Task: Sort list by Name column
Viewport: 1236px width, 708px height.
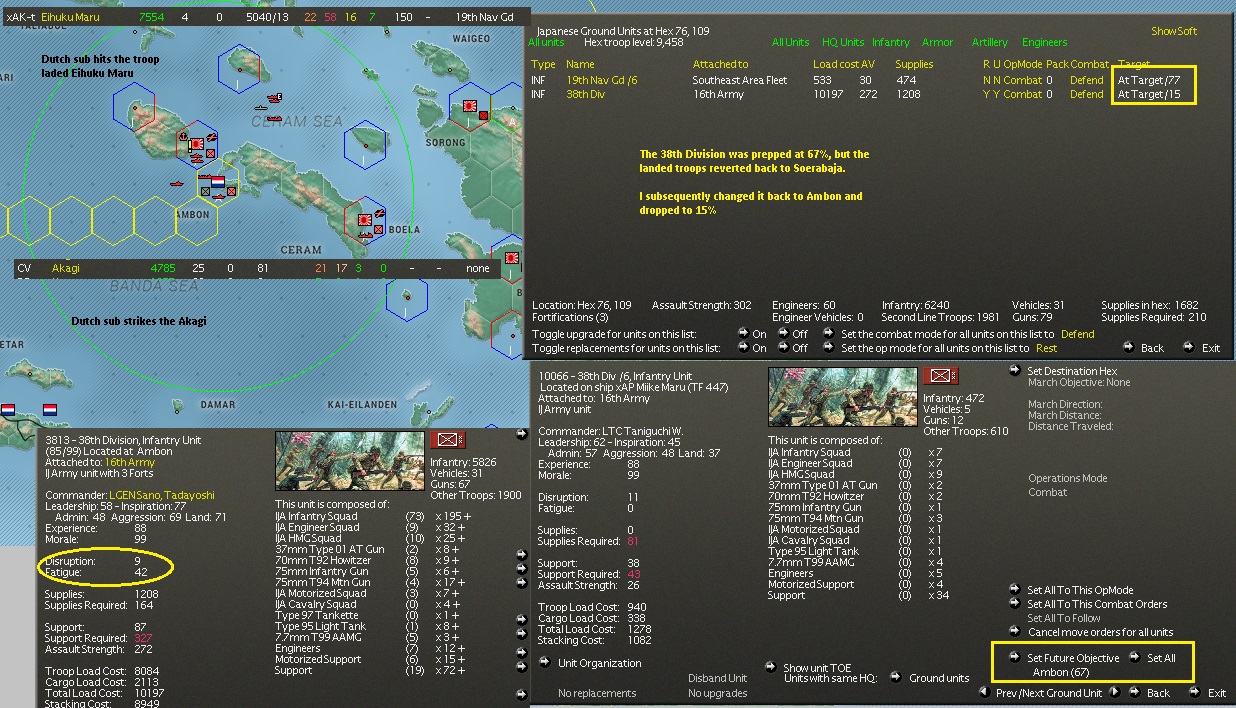Action: (x=580, y=64)
